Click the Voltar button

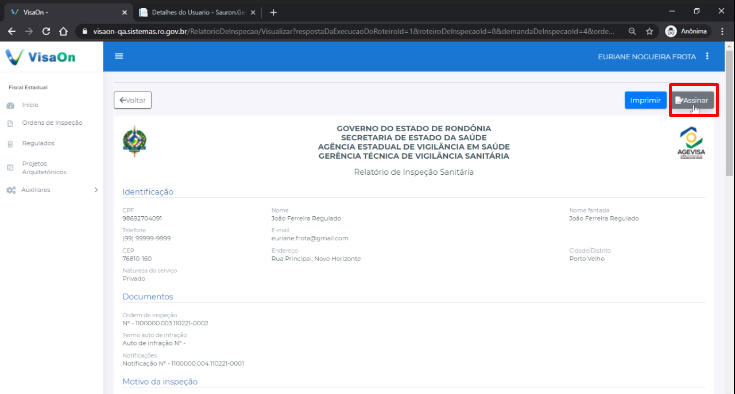tap(133, 100)
